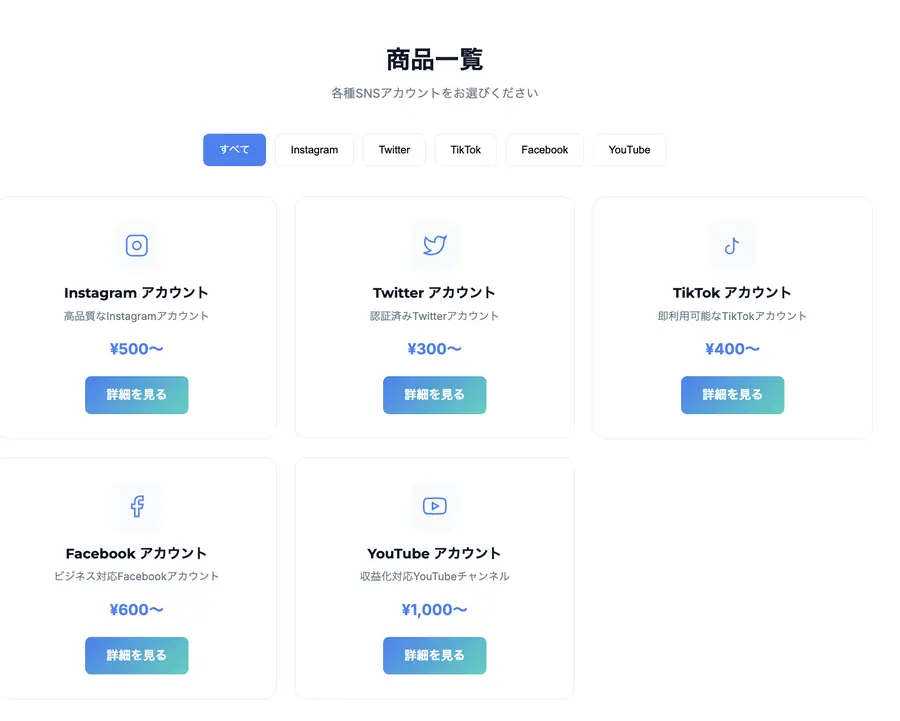Screen dimensions: 900x721
Task: Switch to the Twitter filter tab
Action: [394, 150]
